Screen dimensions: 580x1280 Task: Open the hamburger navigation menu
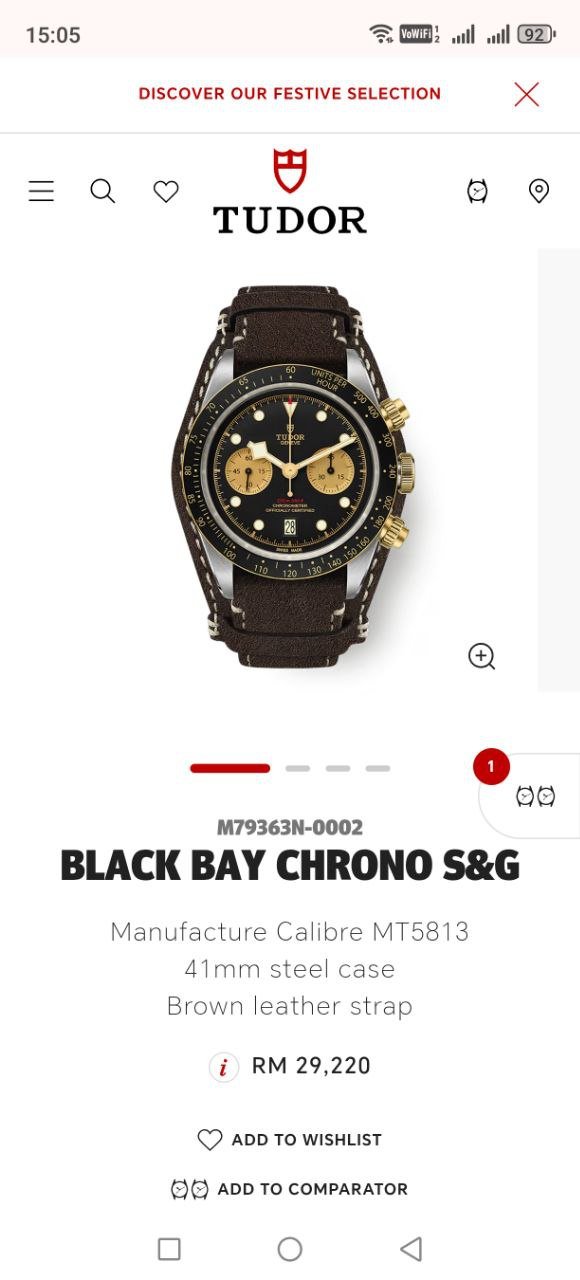click(x=41, y=191)
